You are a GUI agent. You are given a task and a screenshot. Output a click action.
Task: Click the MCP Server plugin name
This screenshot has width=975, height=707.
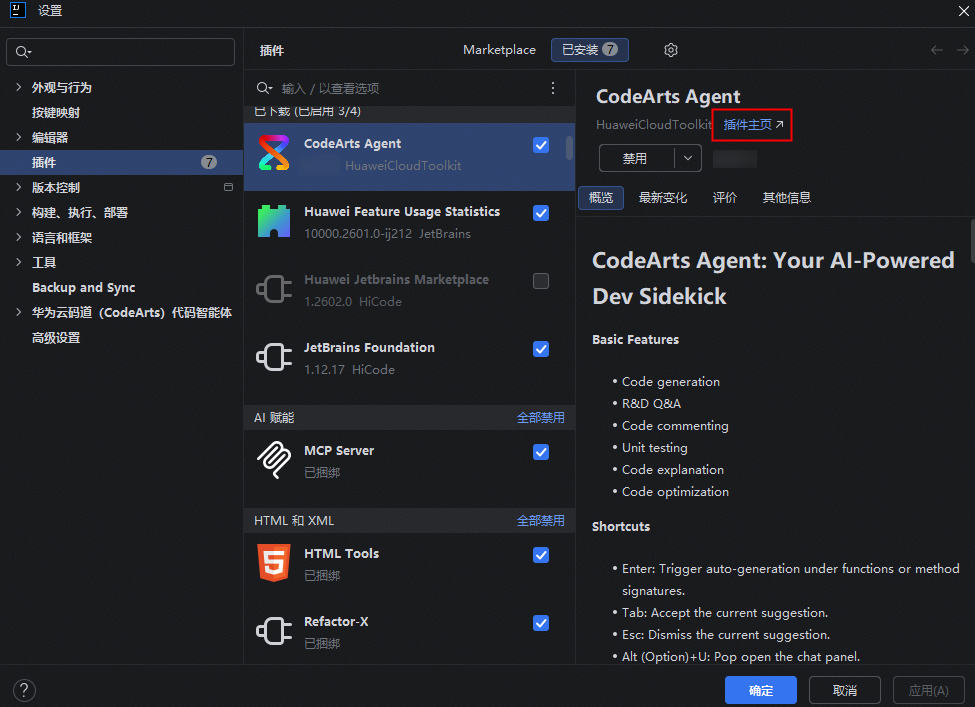pos(339,451)
